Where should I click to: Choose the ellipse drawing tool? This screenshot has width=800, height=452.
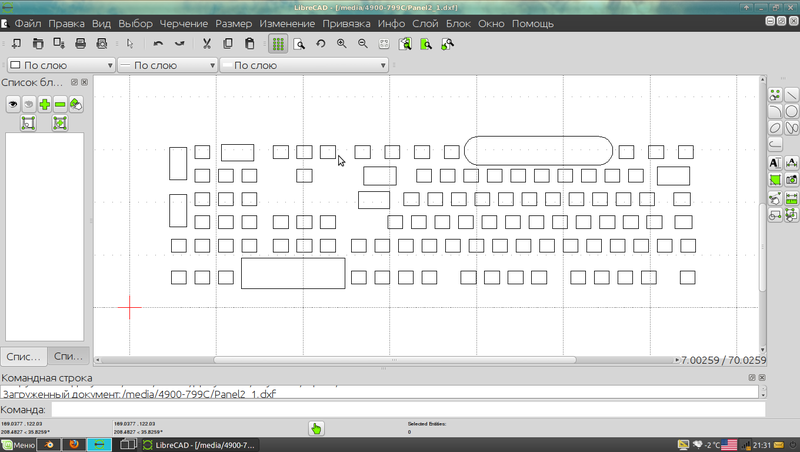(x=775, y=128)
